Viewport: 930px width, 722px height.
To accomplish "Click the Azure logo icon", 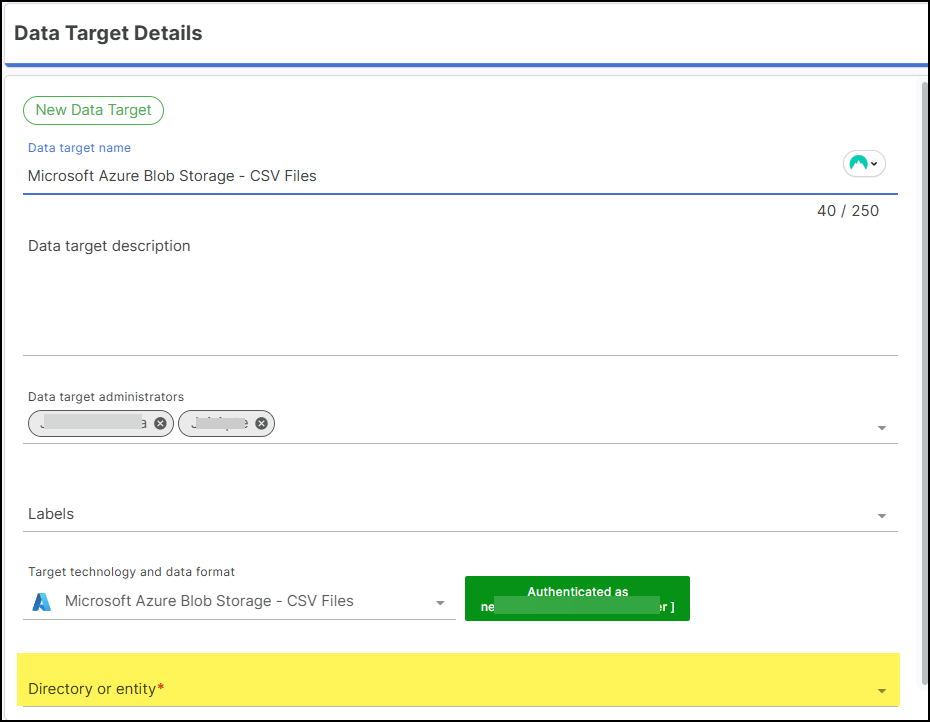I will pos(42,602).
